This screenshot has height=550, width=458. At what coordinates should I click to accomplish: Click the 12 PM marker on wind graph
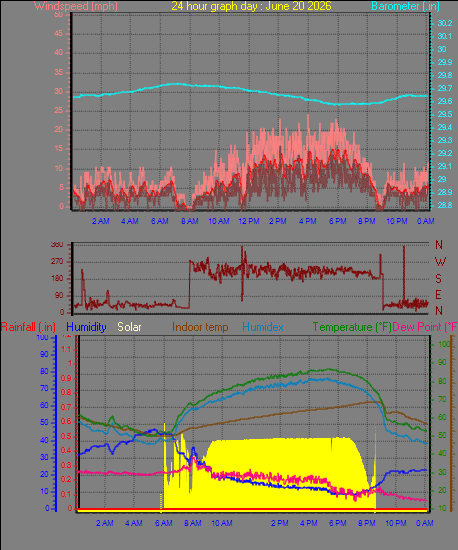click(249, 221)
